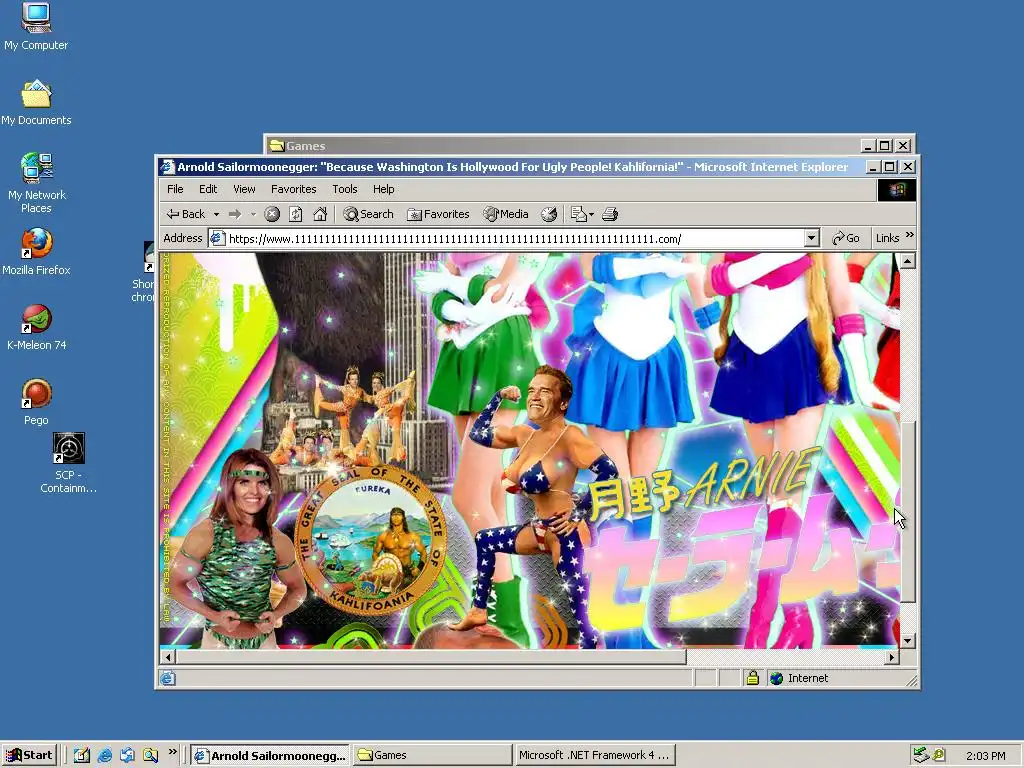This screenshot has height=768, width=1024.
Task: Switch to Arnold Sailormoonegg taskbar button
Action: [x=270, y=756]
